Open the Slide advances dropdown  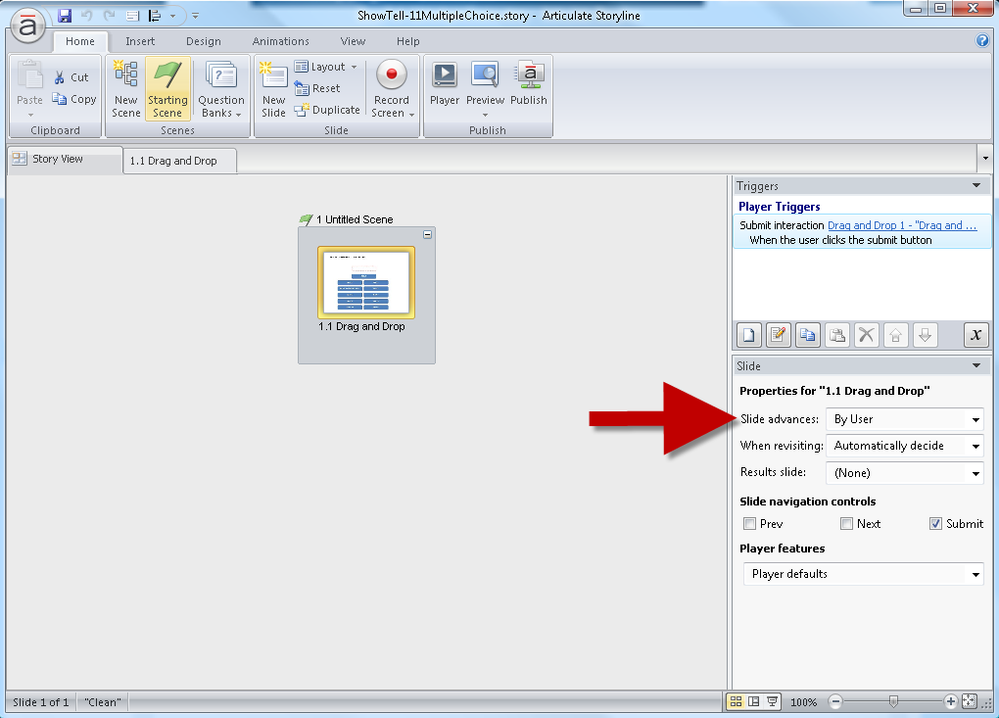coord(905,419)
